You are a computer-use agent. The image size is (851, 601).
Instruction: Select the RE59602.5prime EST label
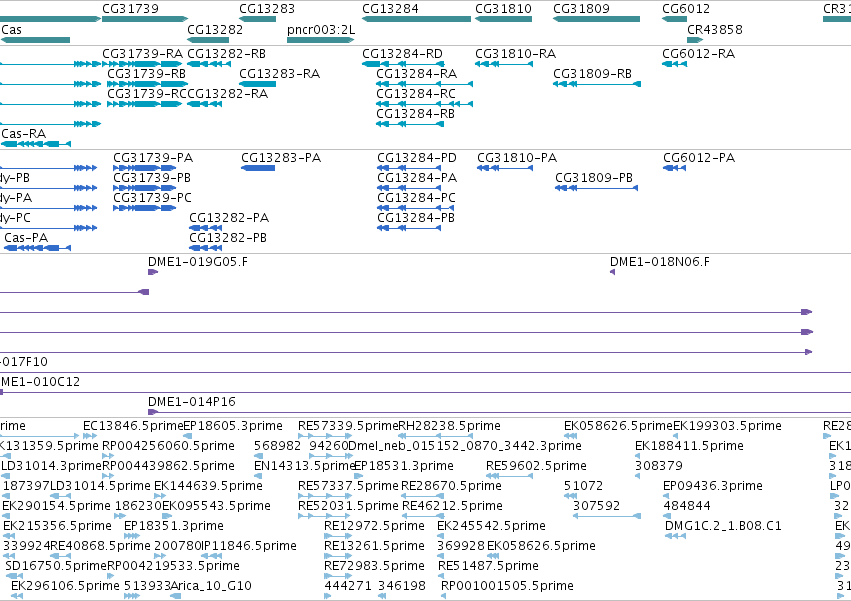(536, 466)
